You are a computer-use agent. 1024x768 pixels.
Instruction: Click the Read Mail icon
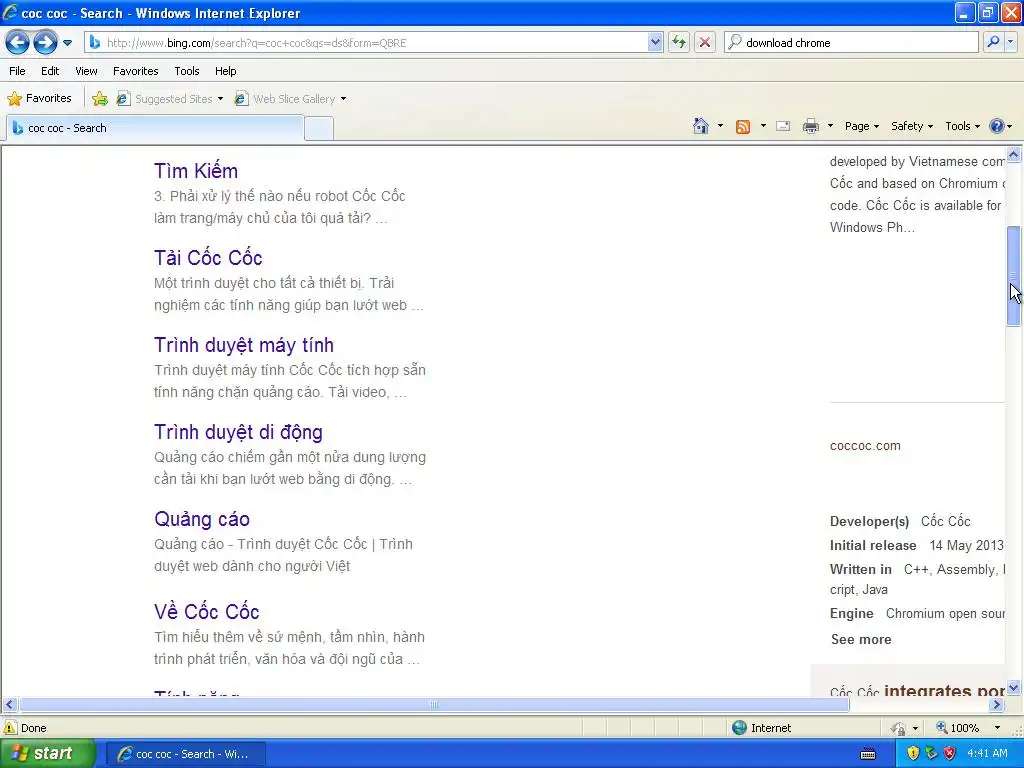coord(783,126)
